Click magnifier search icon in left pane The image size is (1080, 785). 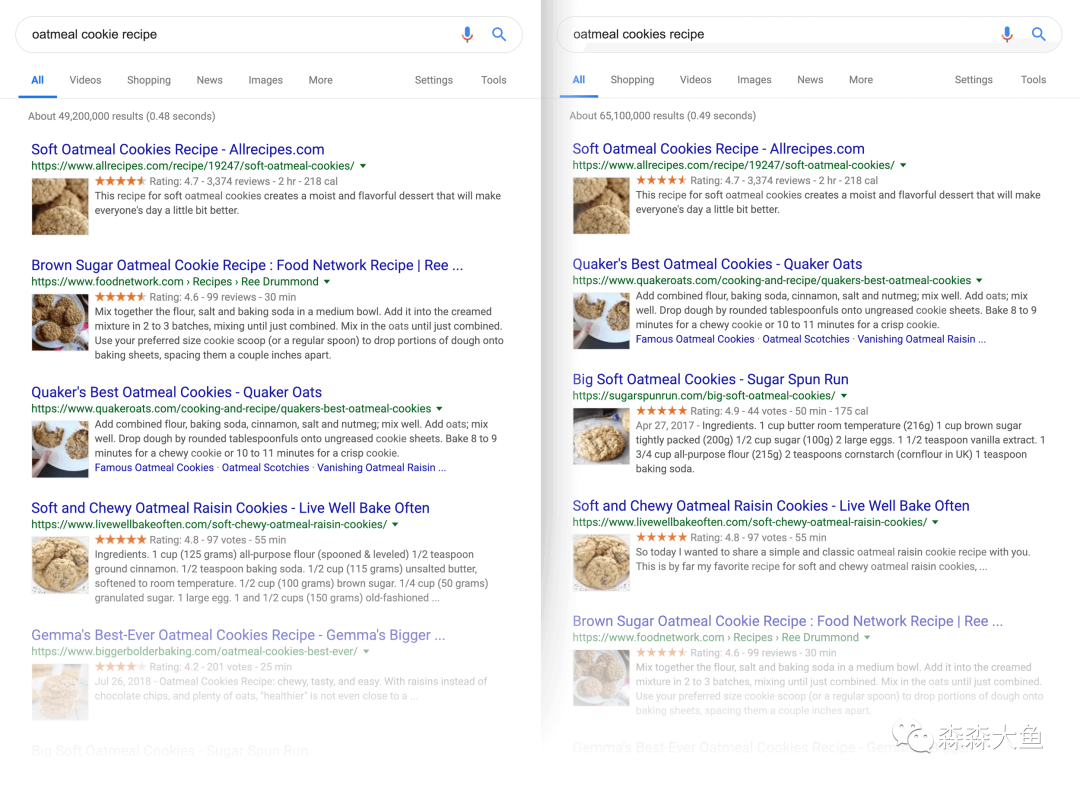coord(499,34)
